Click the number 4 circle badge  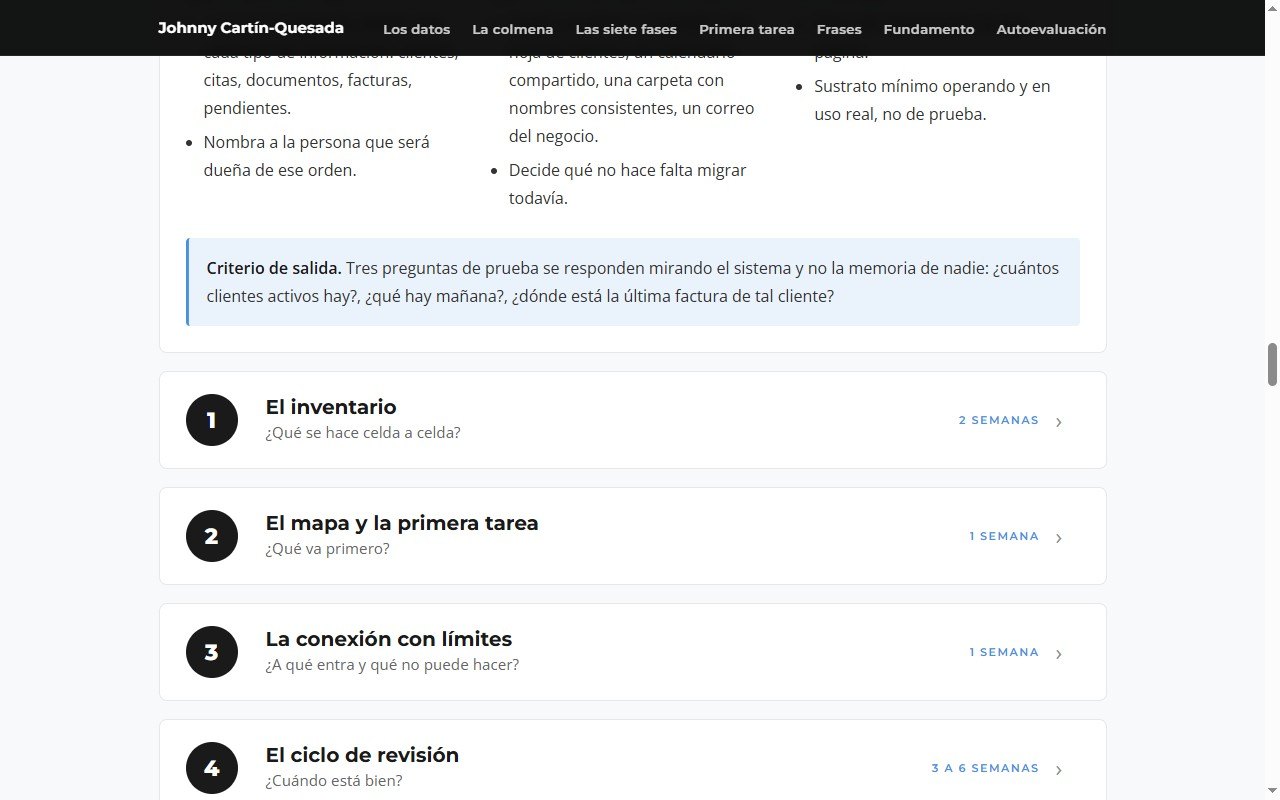click(212, 768)
